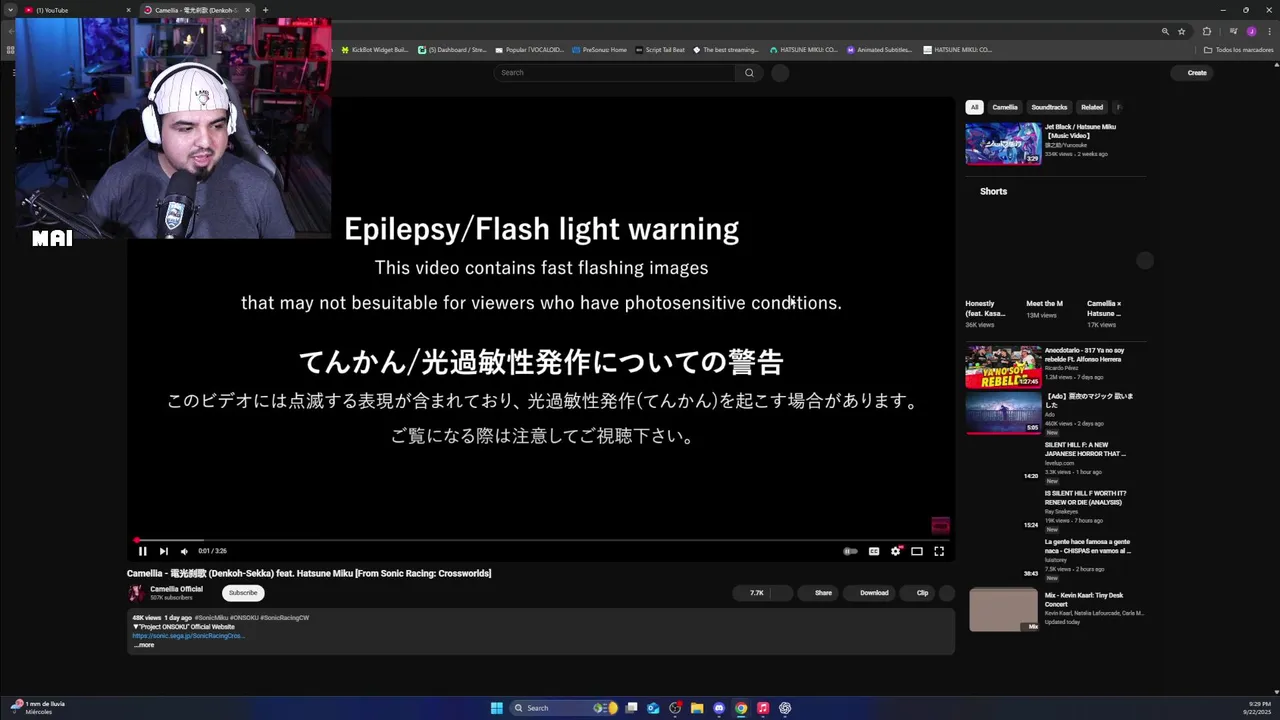Open the Honestly short
The image size is (1280, 720).
985,308
